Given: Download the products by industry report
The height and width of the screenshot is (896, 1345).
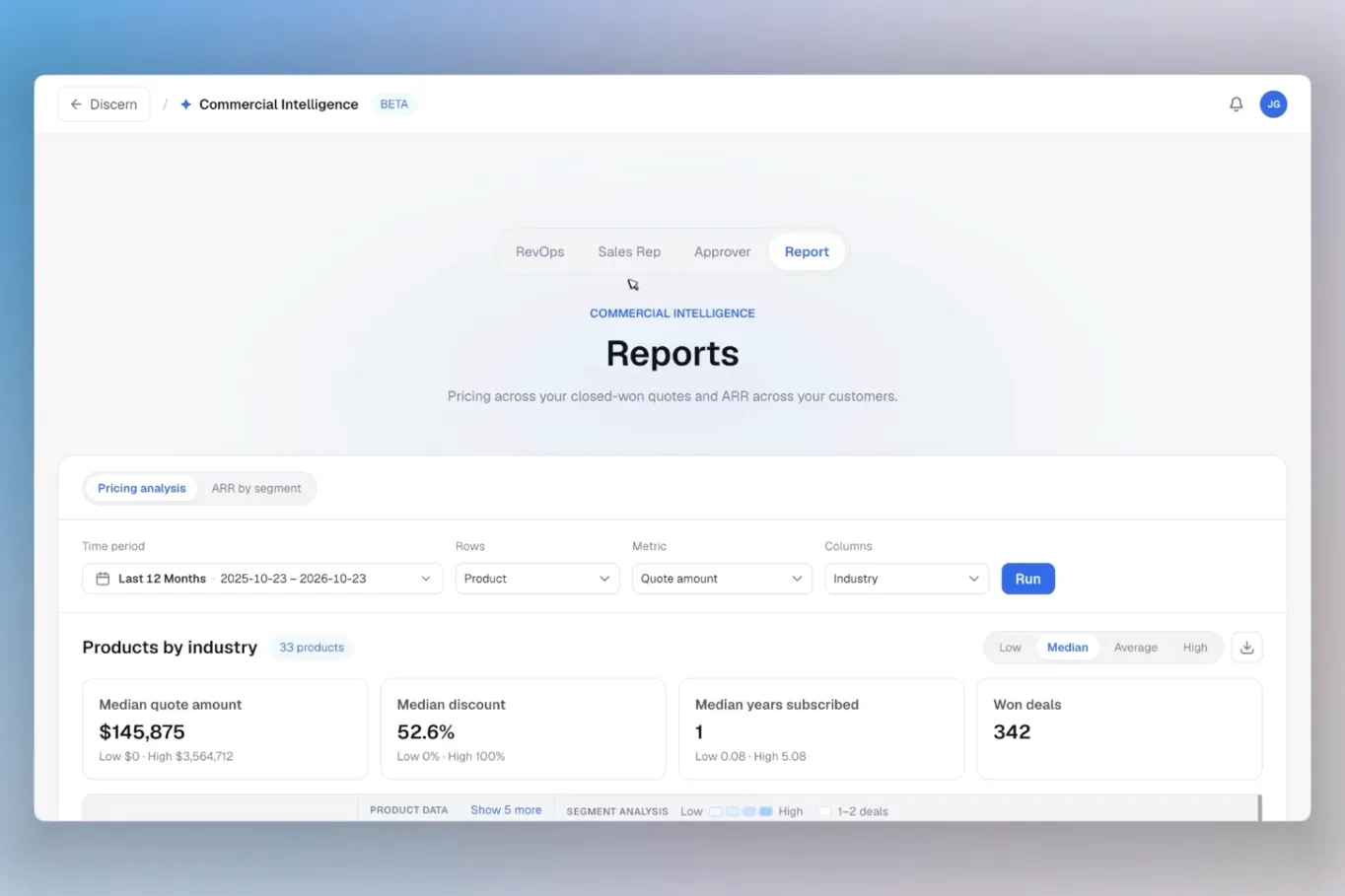Looking at the screenshot, I should pyautogui.click(x=1246, y=648).
